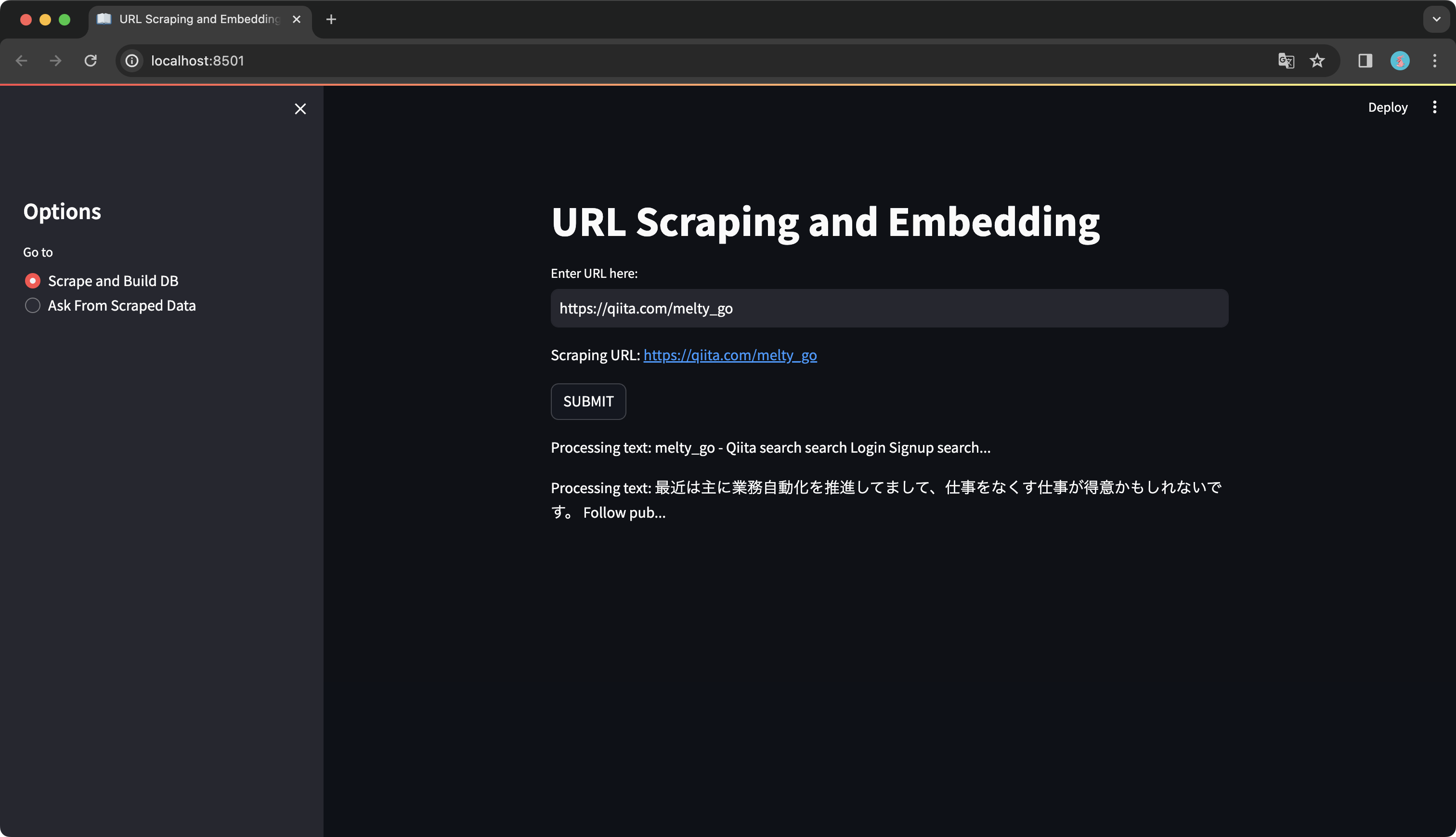Open Google Translate for this page
The height and width of the screenshot is (837, 1456).
(x=1286, y=60)
